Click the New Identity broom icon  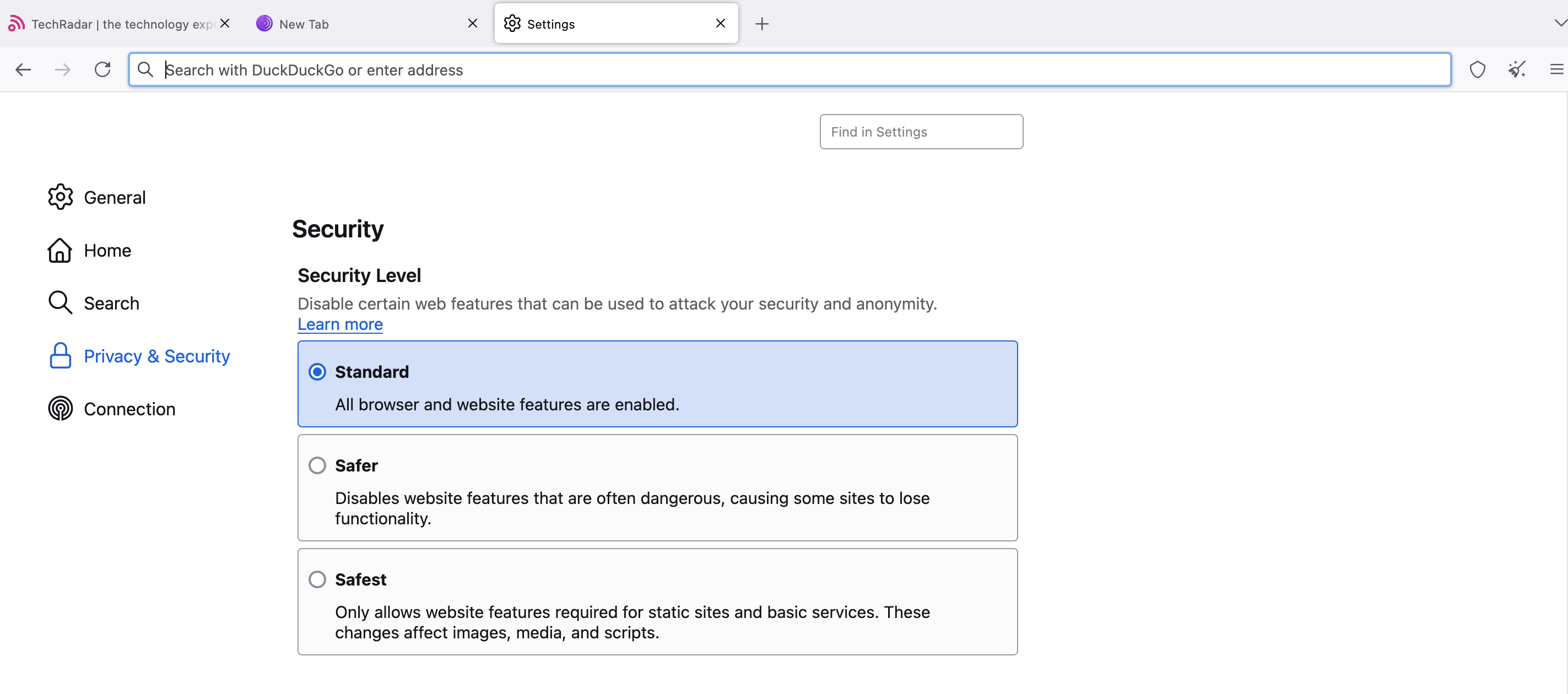coord(1517,69)
